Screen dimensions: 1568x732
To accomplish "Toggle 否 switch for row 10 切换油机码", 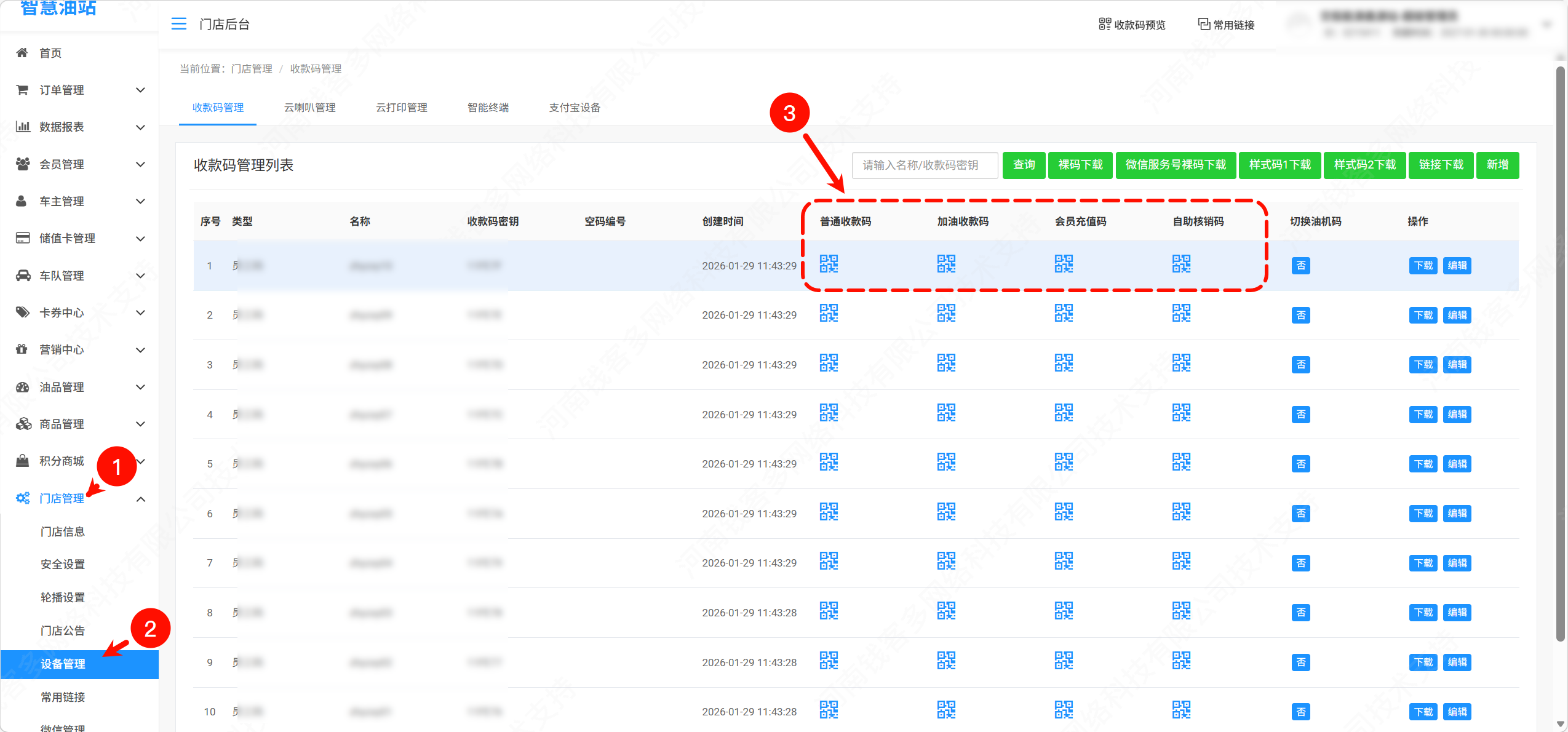I will pyautogui.click(x=1301, y=712).
